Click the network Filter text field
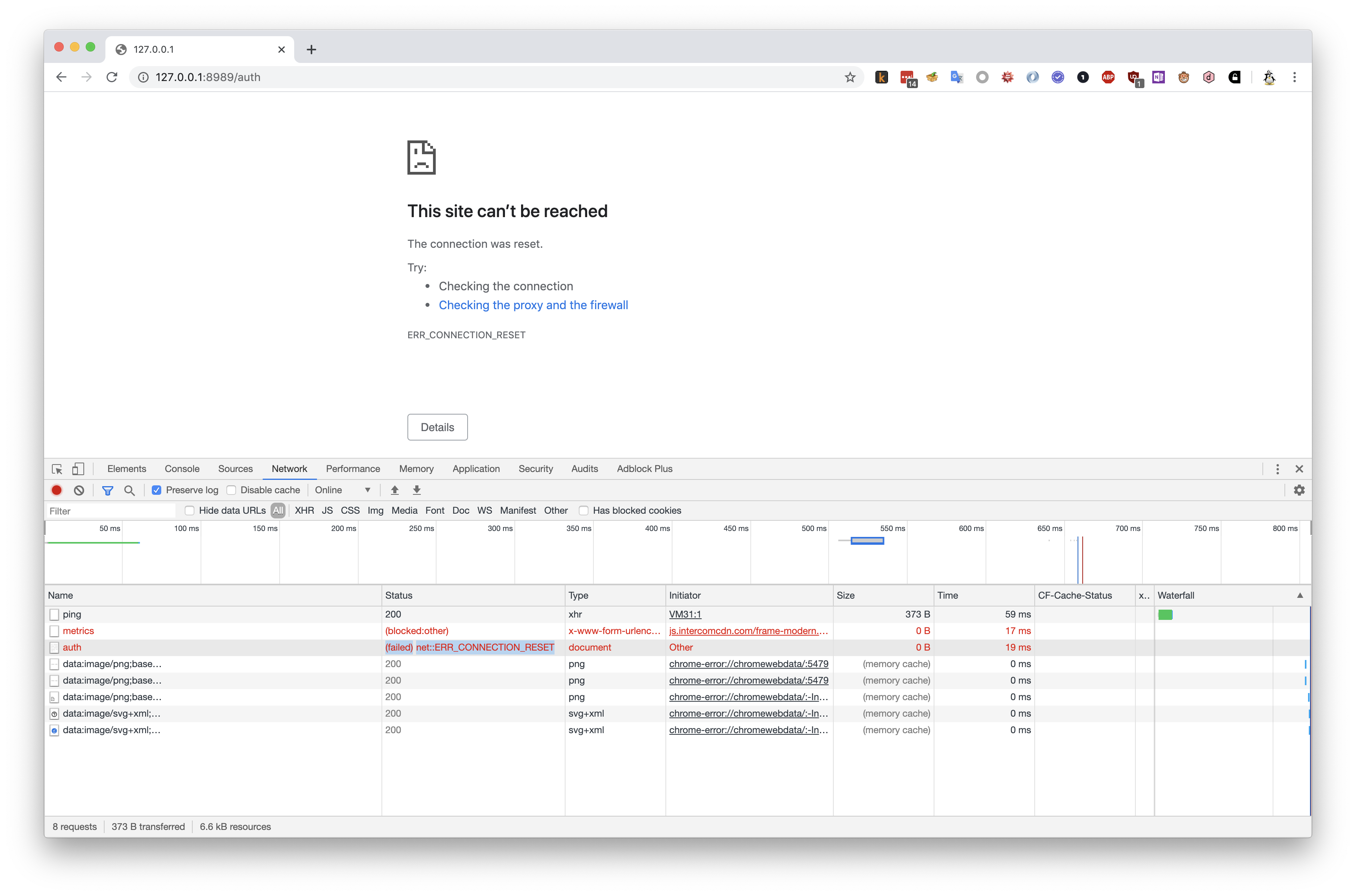Image resolution: width=1356 pixels, height=896 pixels. 111,511
